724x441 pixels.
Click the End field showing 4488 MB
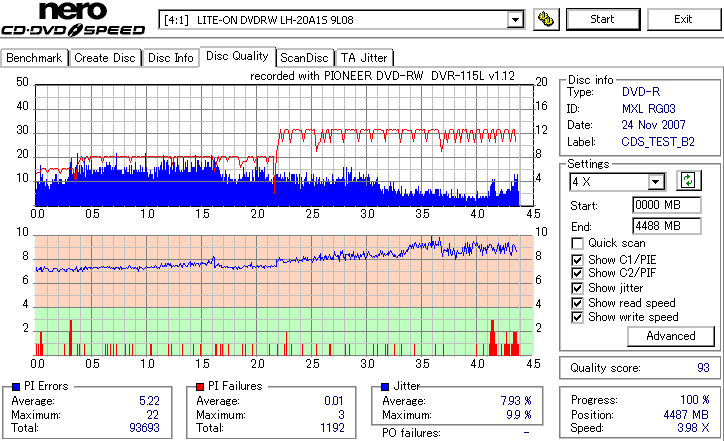[x=666, y=226]
